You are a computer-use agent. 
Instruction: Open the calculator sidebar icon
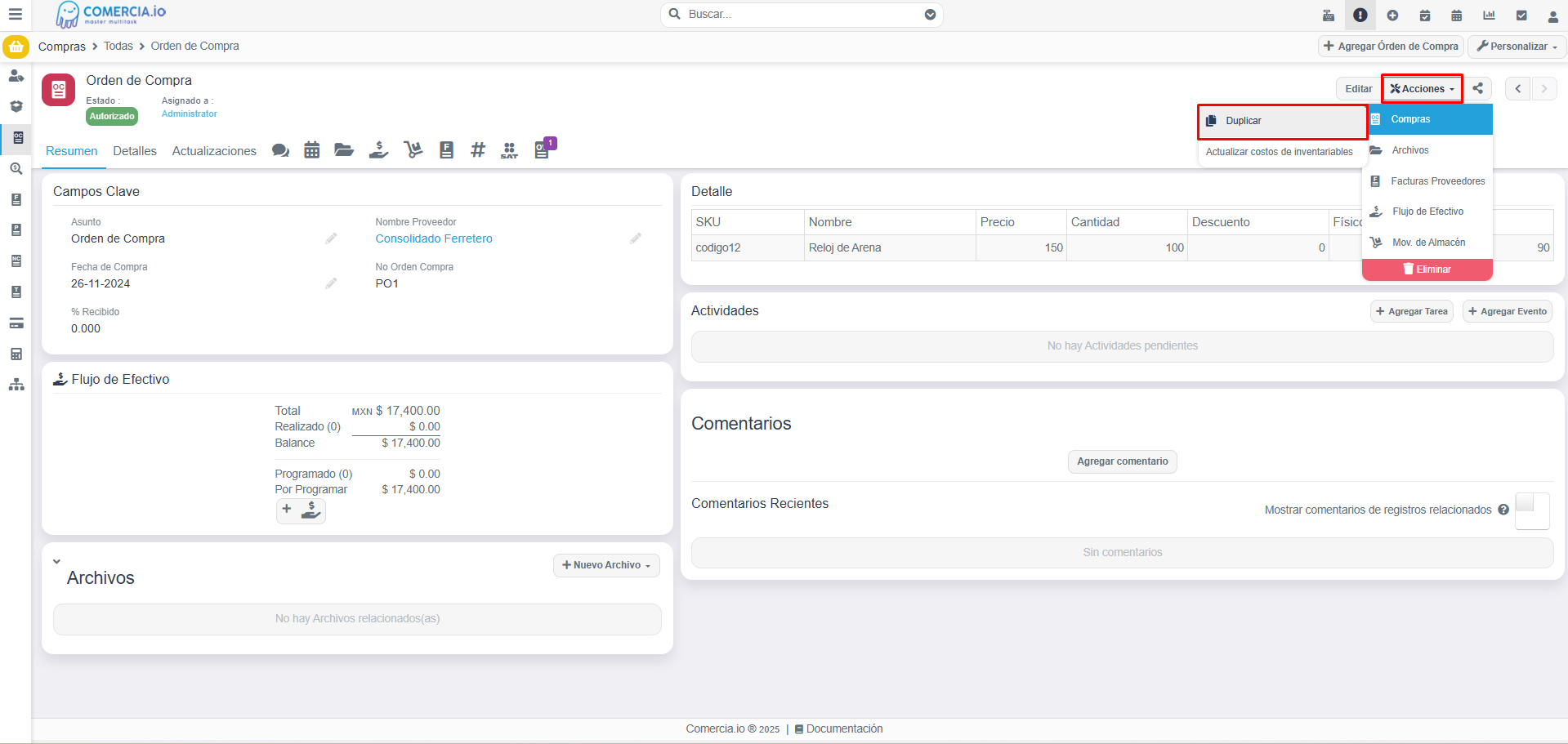[x=16, y=354]
